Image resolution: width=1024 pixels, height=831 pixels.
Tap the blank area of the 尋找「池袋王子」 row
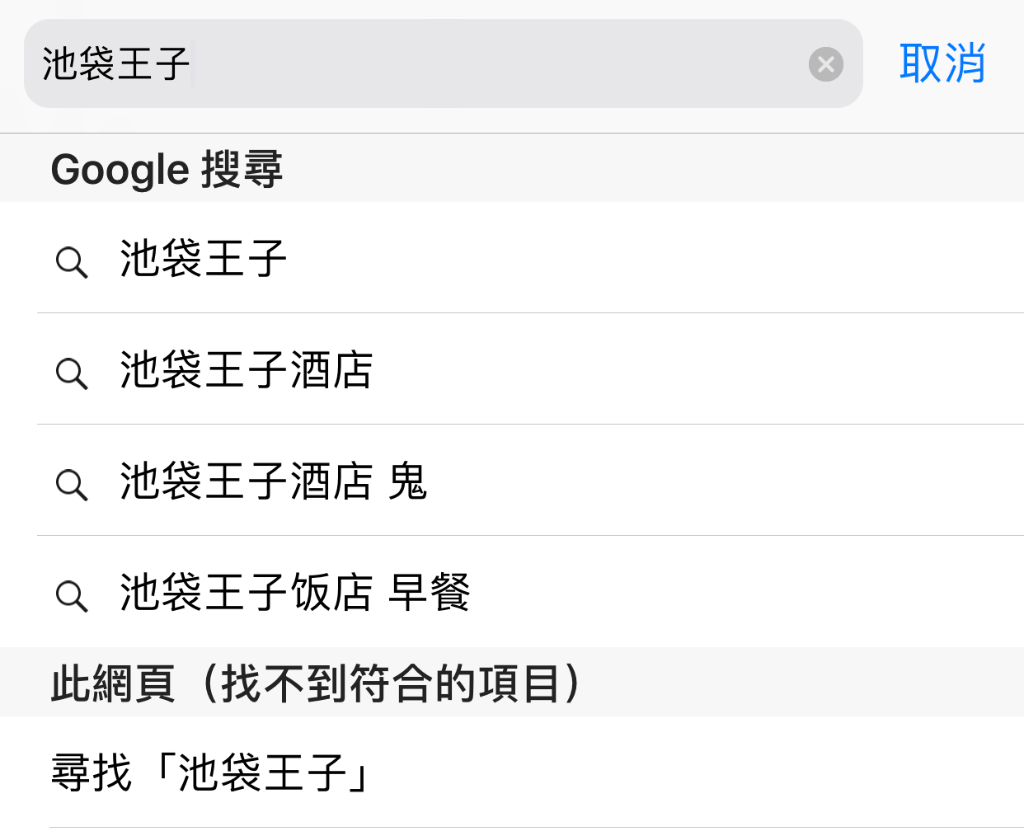699,772
